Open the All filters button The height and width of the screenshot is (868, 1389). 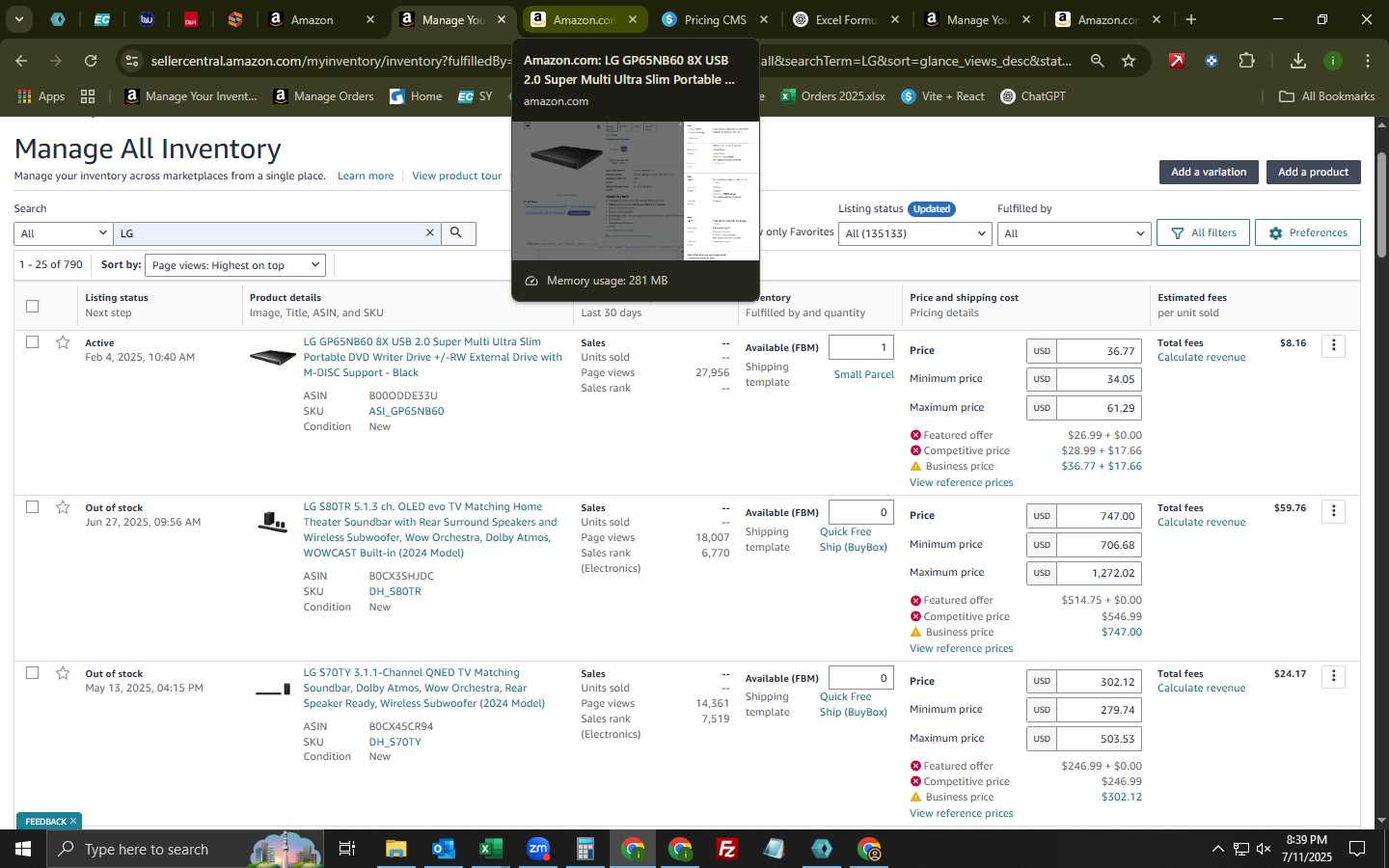[1203, 232]
